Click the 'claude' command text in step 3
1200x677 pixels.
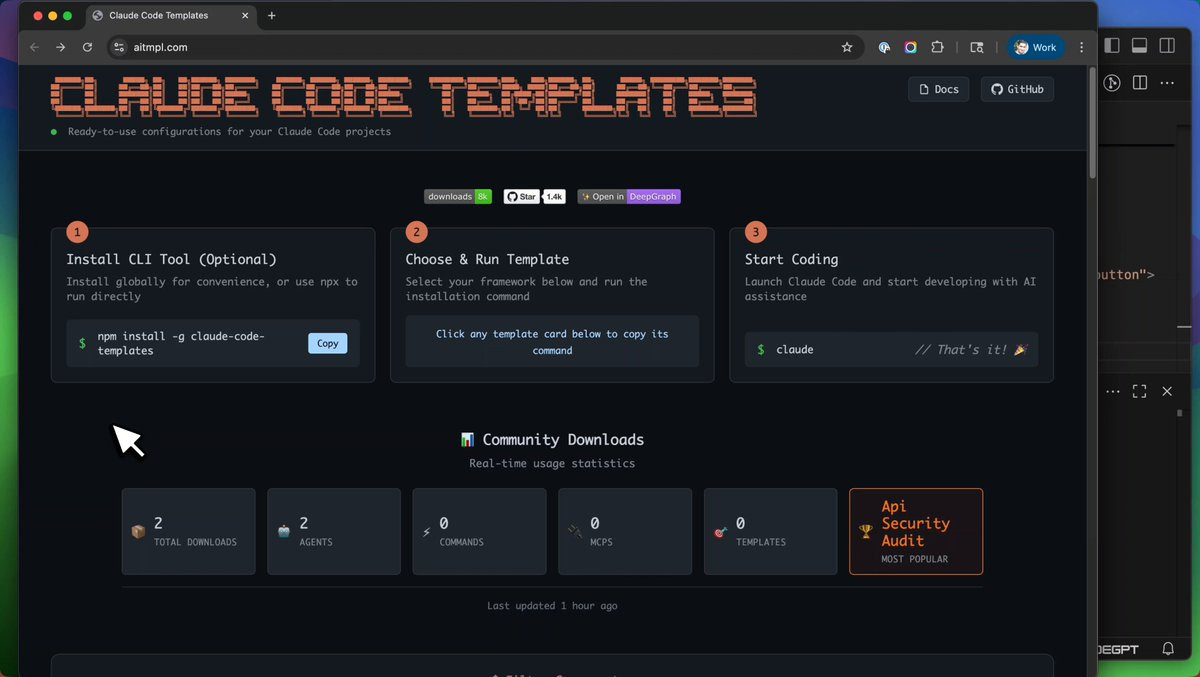(795, 350)
